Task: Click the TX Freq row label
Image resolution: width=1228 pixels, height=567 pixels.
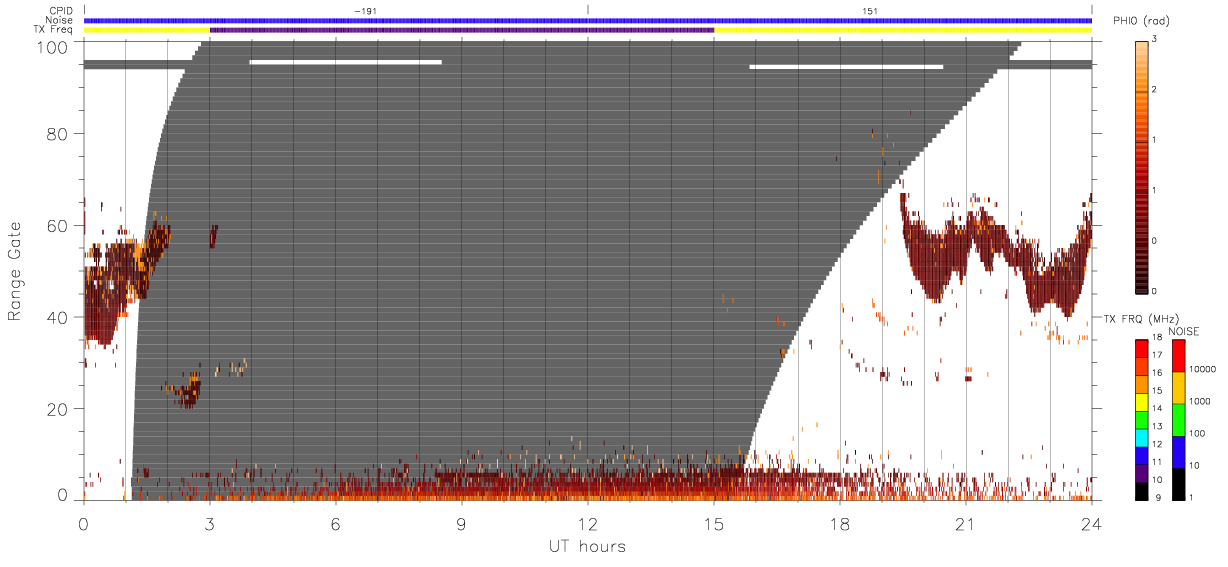Action: click(x=53, y=29)
